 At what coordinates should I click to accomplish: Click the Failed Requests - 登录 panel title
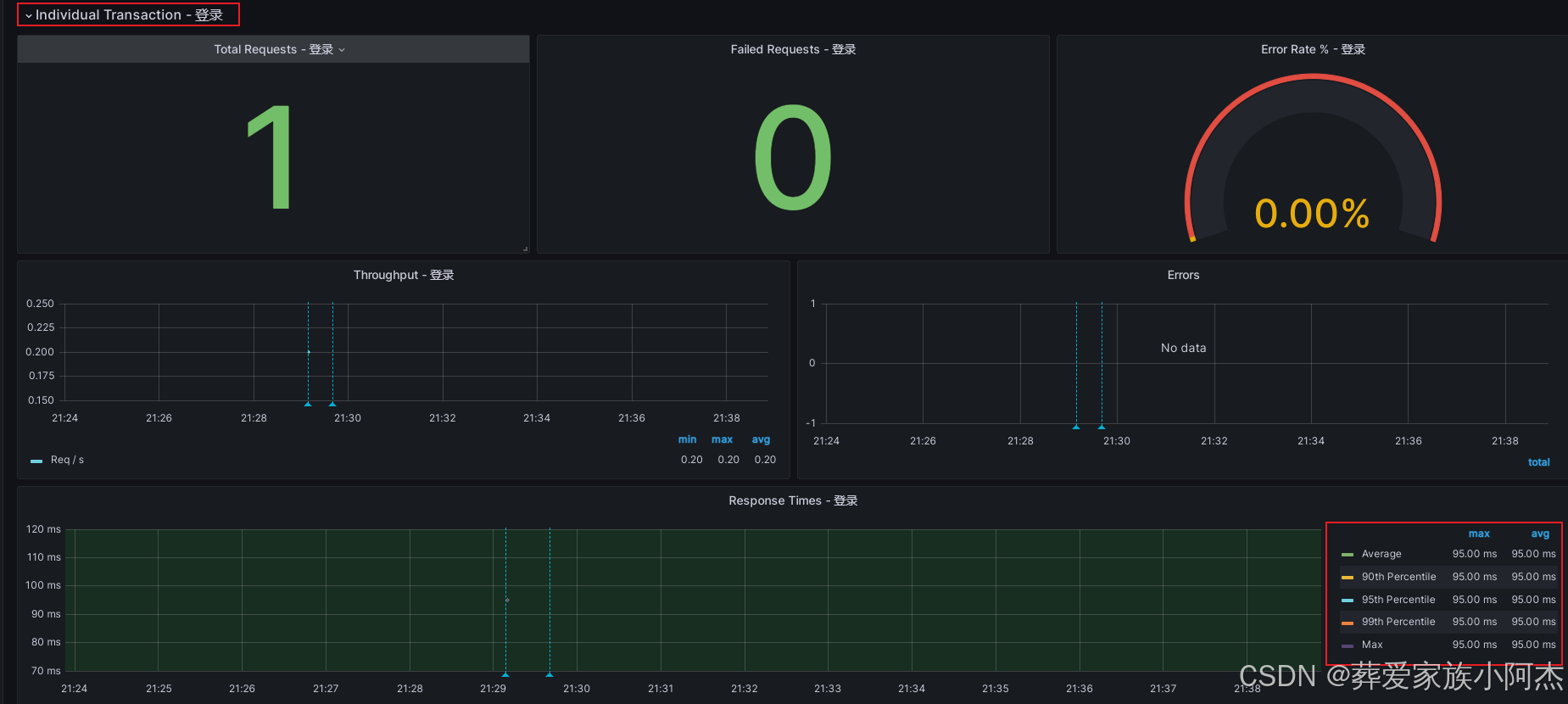(x=793, y=49)
